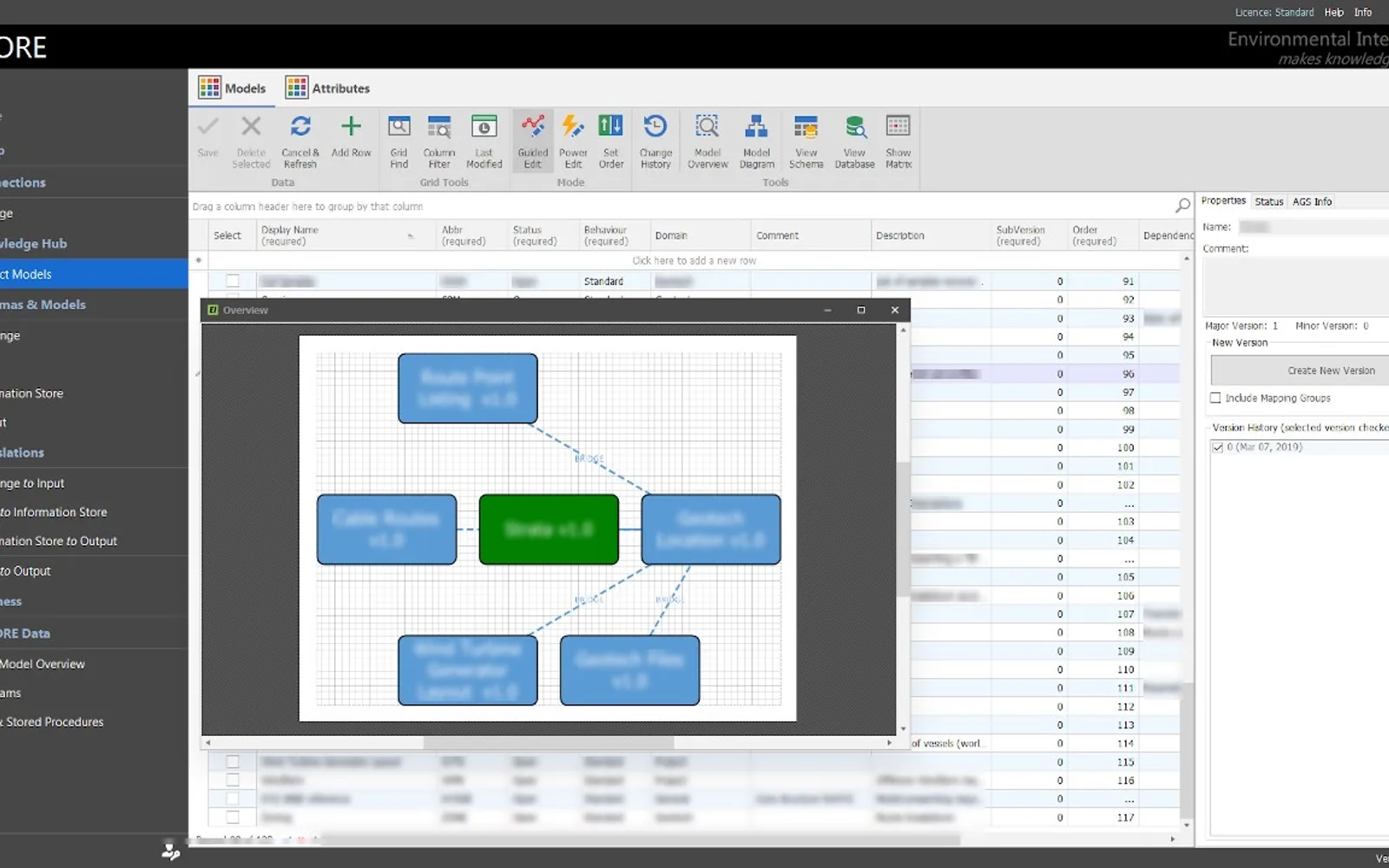This screenshot has width=1389, height=868.
Task: Click the Overview window horizontal scrollbar
Action: point(548,742)
